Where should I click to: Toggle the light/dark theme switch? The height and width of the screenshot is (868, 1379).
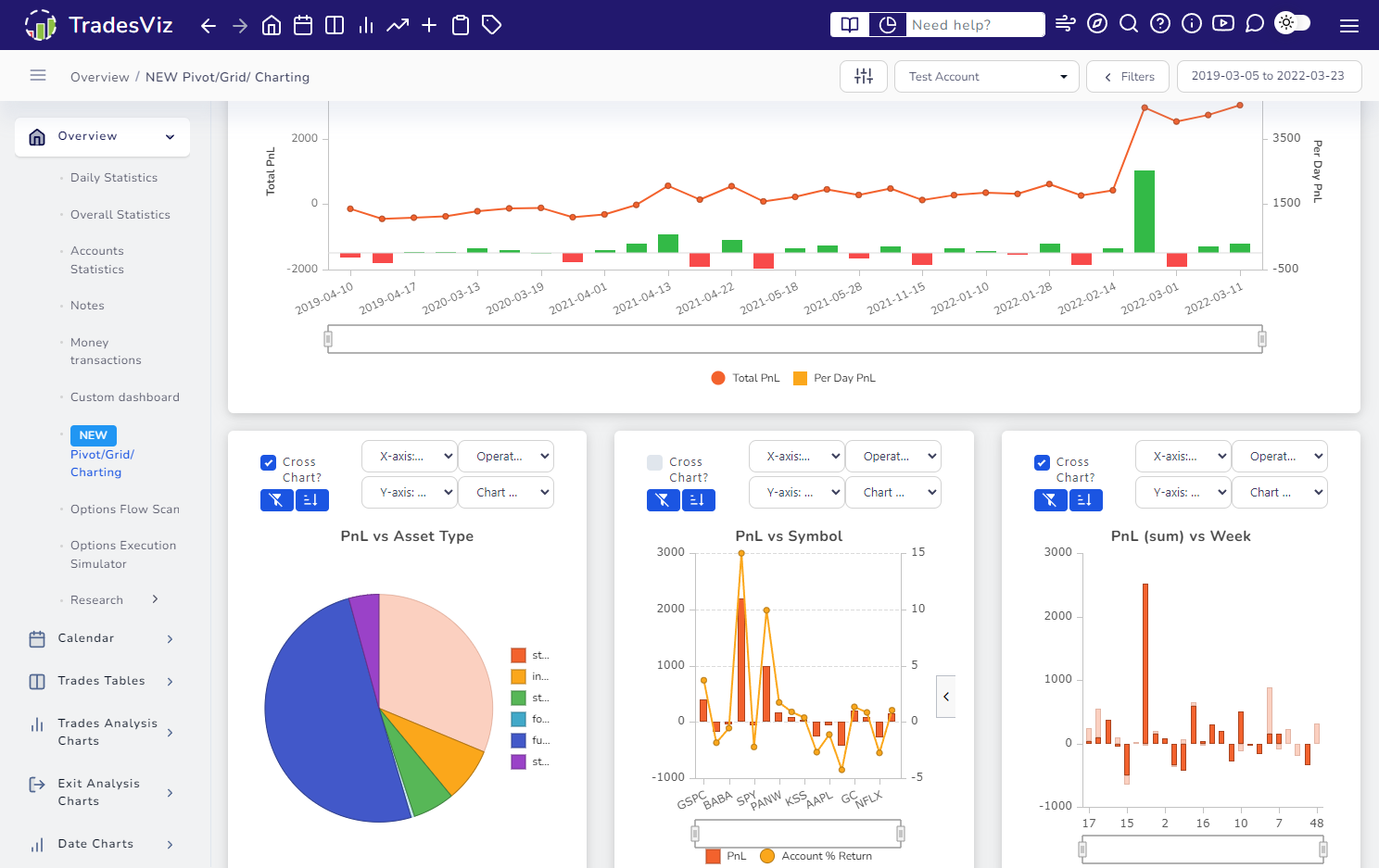tap(1293, 24)
